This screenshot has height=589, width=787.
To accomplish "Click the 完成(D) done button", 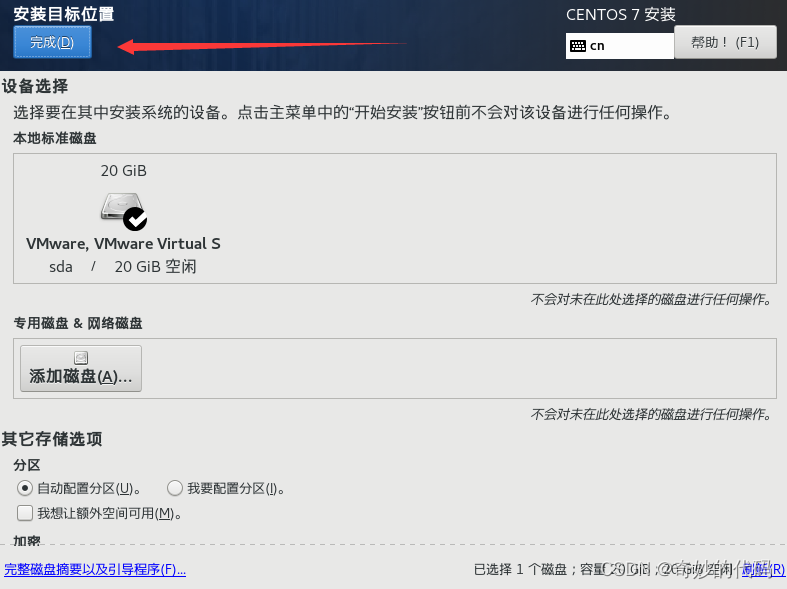I will pos(52,42).
